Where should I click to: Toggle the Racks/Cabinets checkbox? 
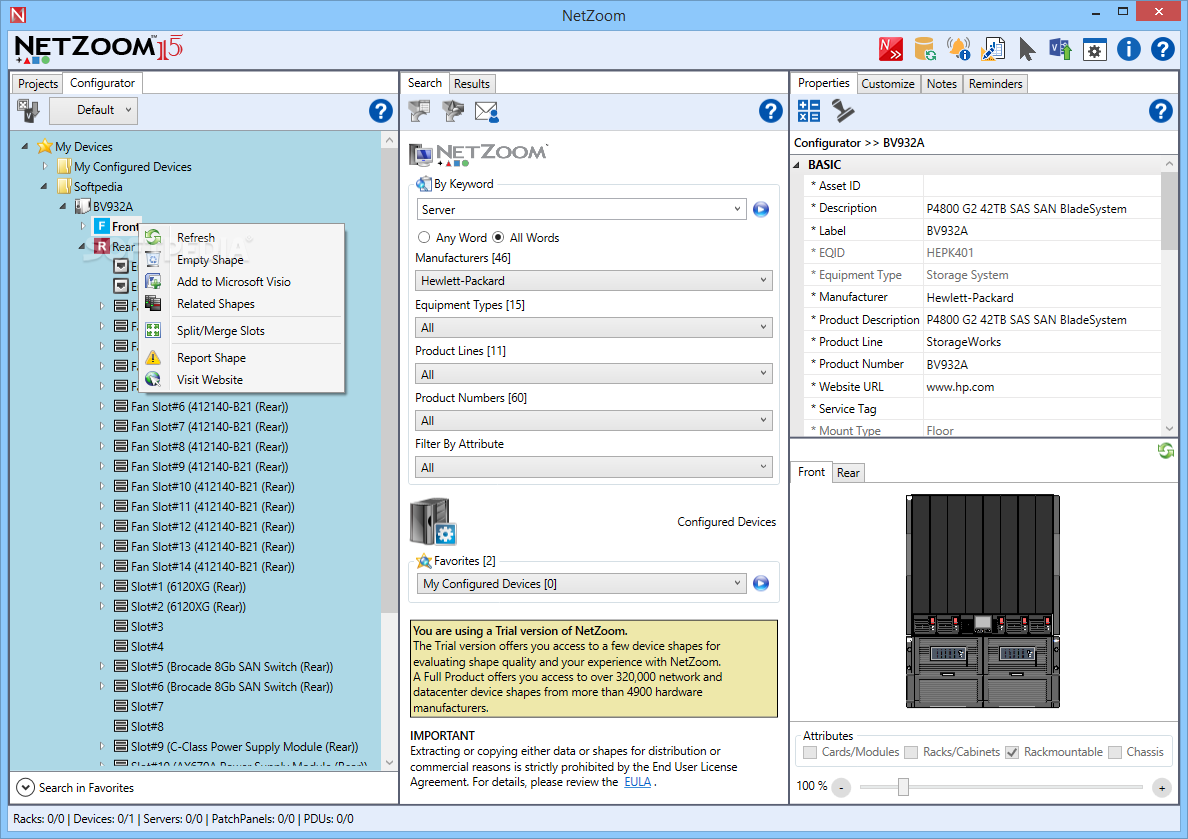click(911, 752)
